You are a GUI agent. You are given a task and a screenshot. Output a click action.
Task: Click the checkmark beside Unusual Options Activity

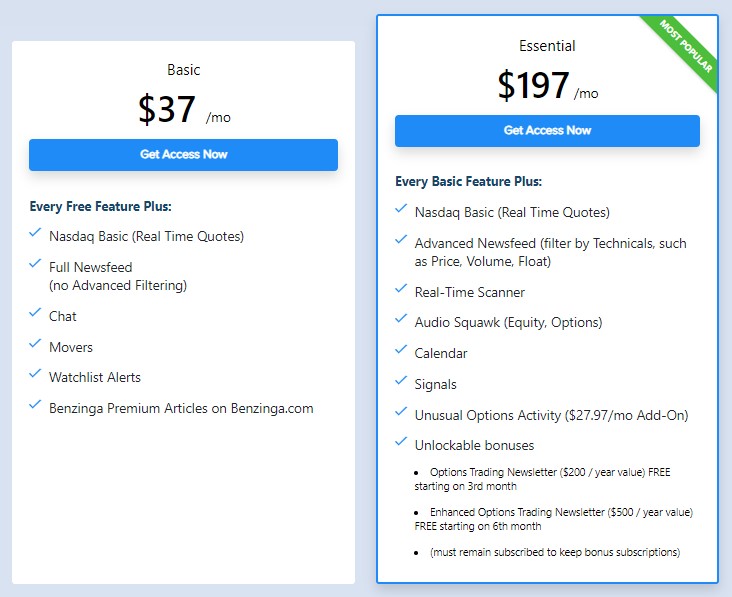pyautogui.click(x=402, y=412)
